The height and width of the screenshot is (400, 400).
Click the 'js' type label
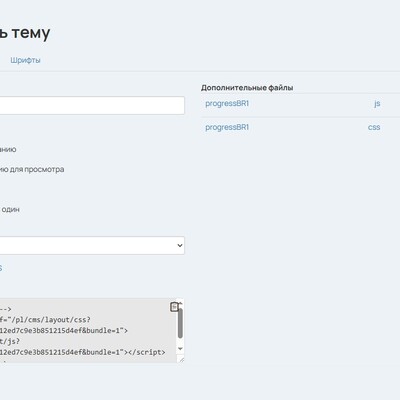coord(377,104)
